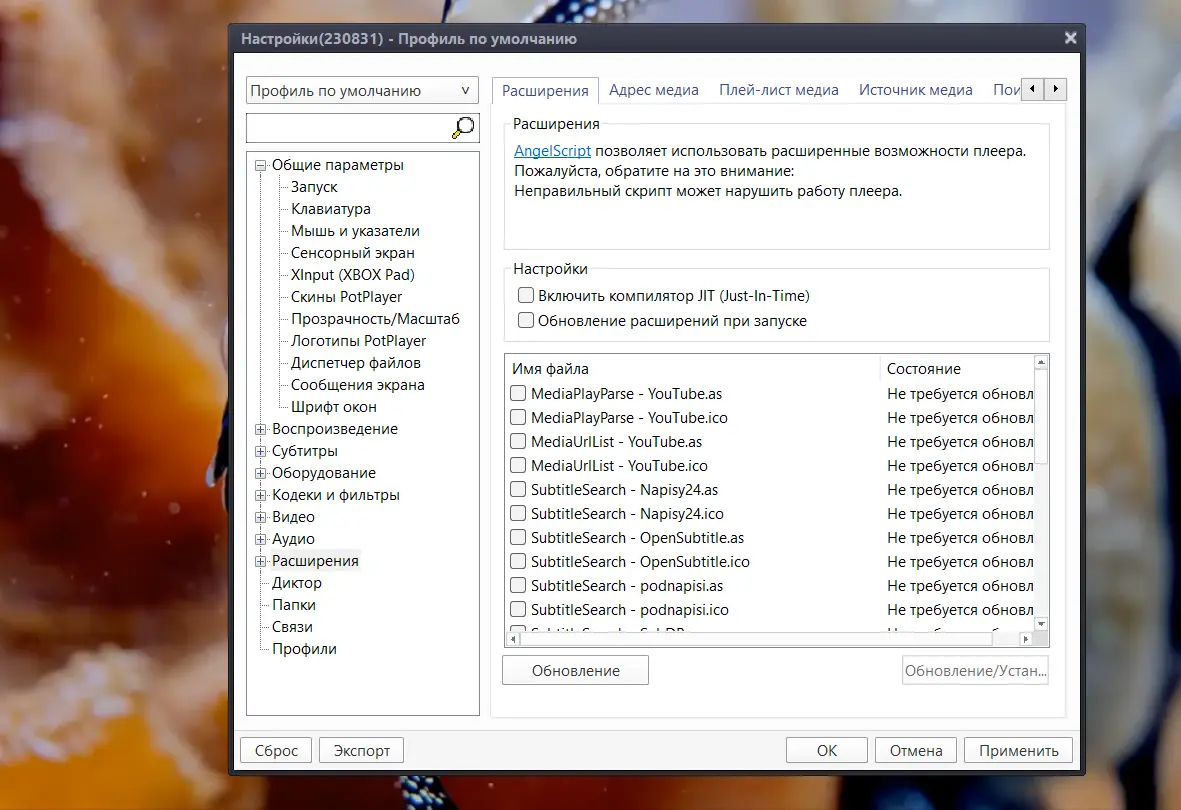The width and height of the screenshot is (1181, 810).
Task: Select SubtitleSearch - podnapisi.as checkbox
Action: [518, 585]
